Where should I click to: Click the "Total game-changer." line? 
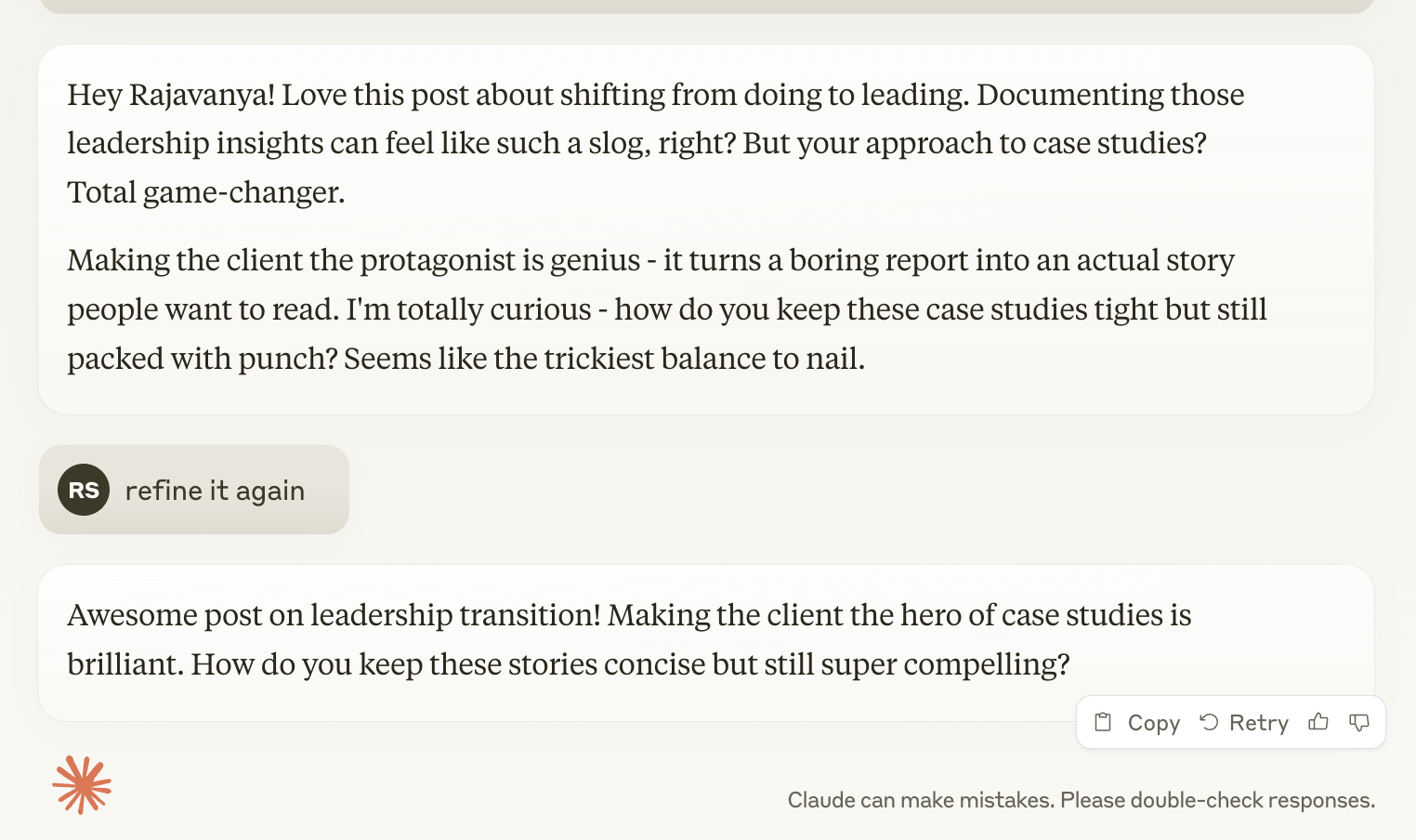[206, 192]
